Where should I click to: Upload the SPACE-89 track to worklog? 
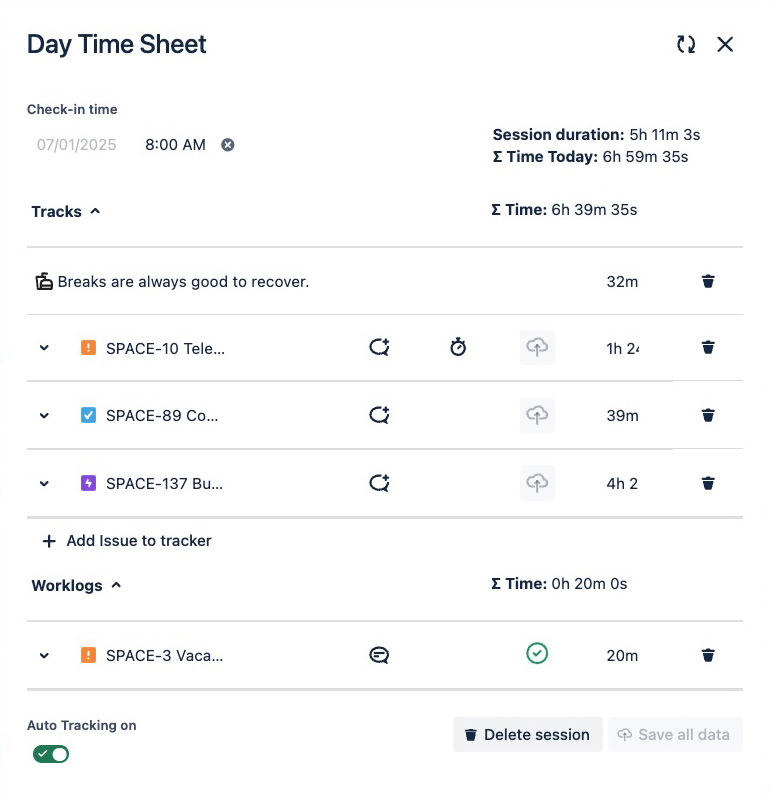tap(537, 415)
